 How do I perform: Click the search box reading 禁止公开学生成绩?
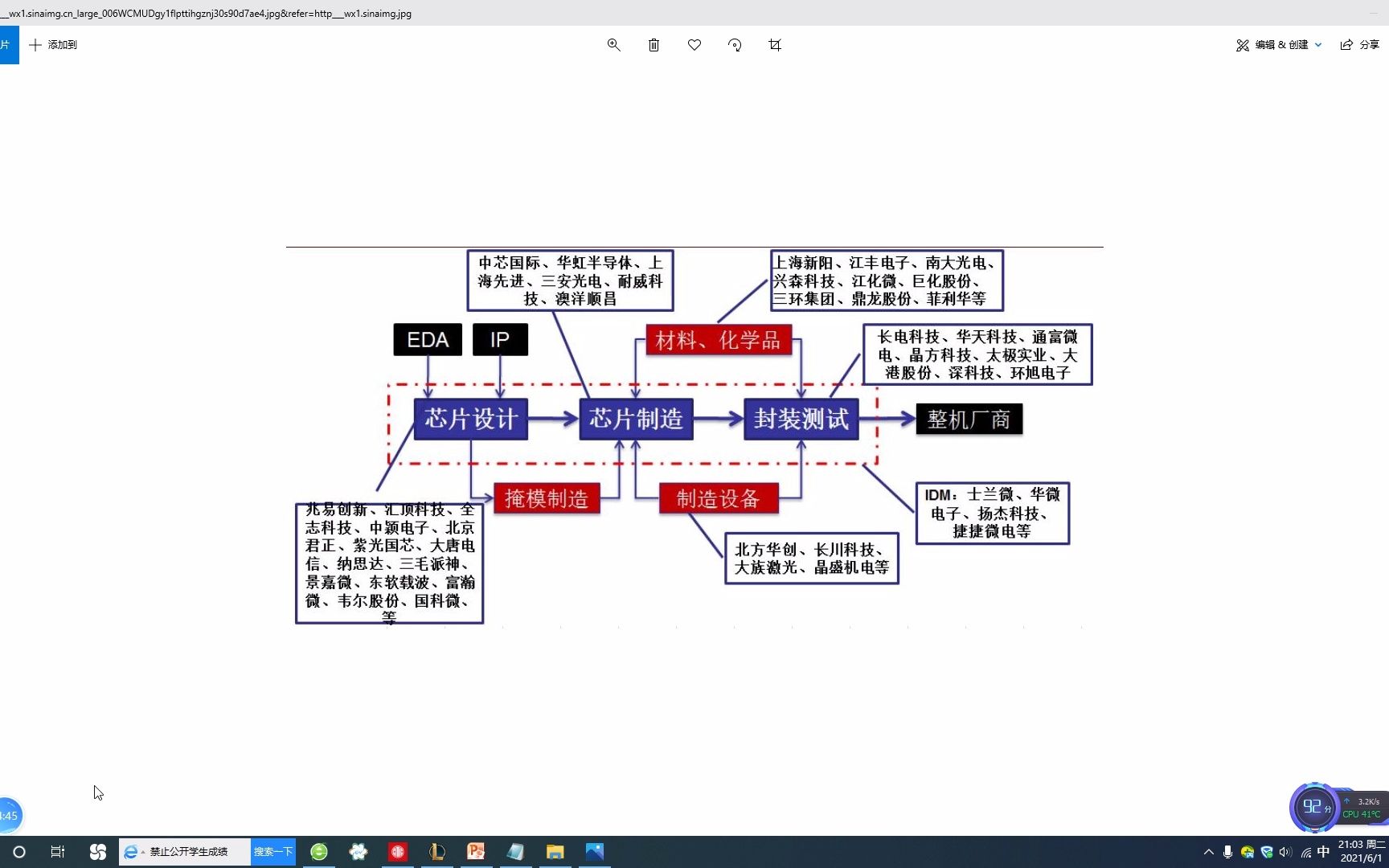click(185, 852)
